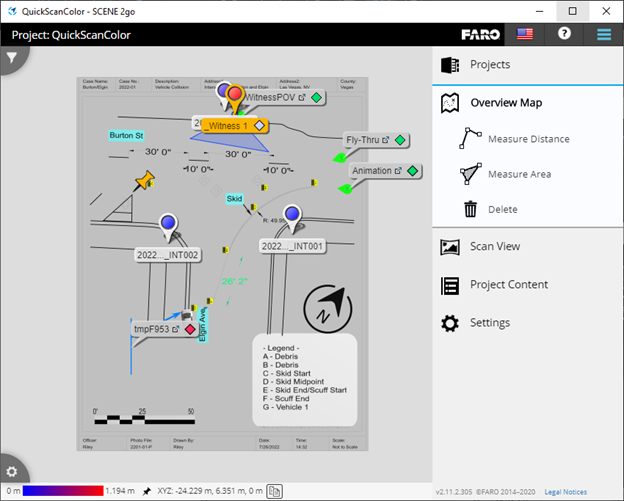
Task: Click the map settings gear in corner
Action: point(12,472)
